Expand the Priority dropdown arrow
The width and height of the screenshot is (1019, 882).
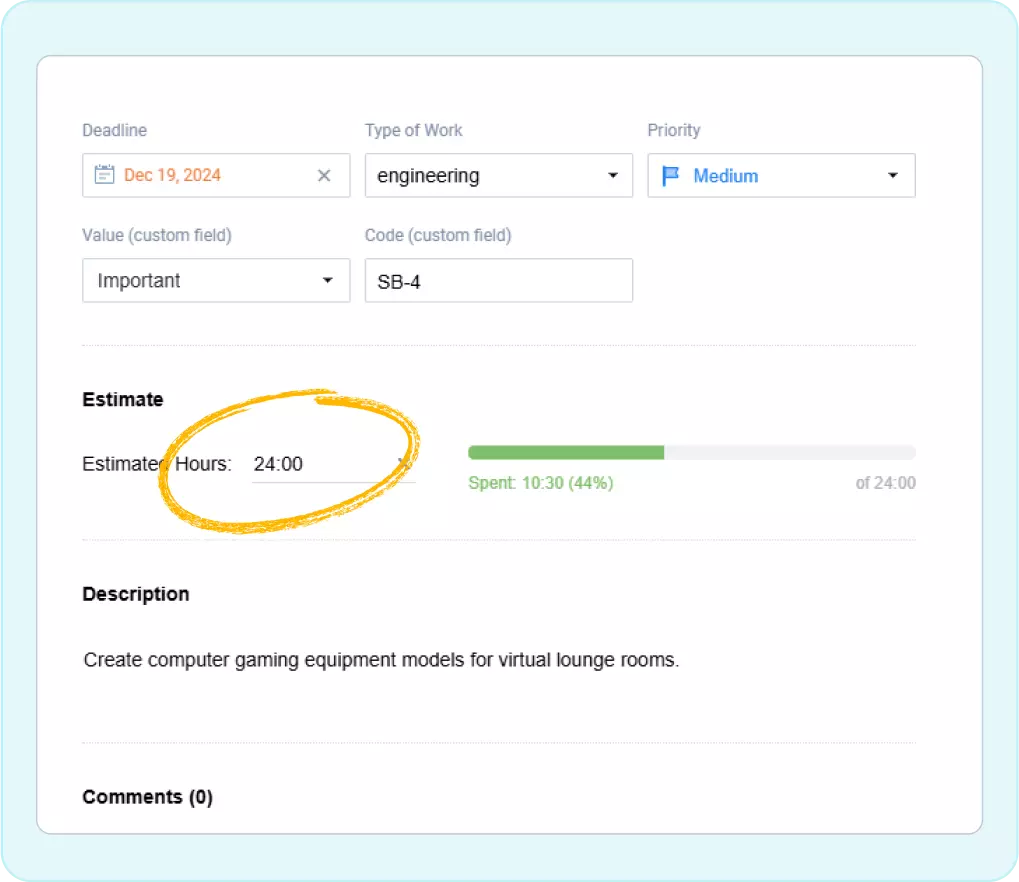click(892, 175)
